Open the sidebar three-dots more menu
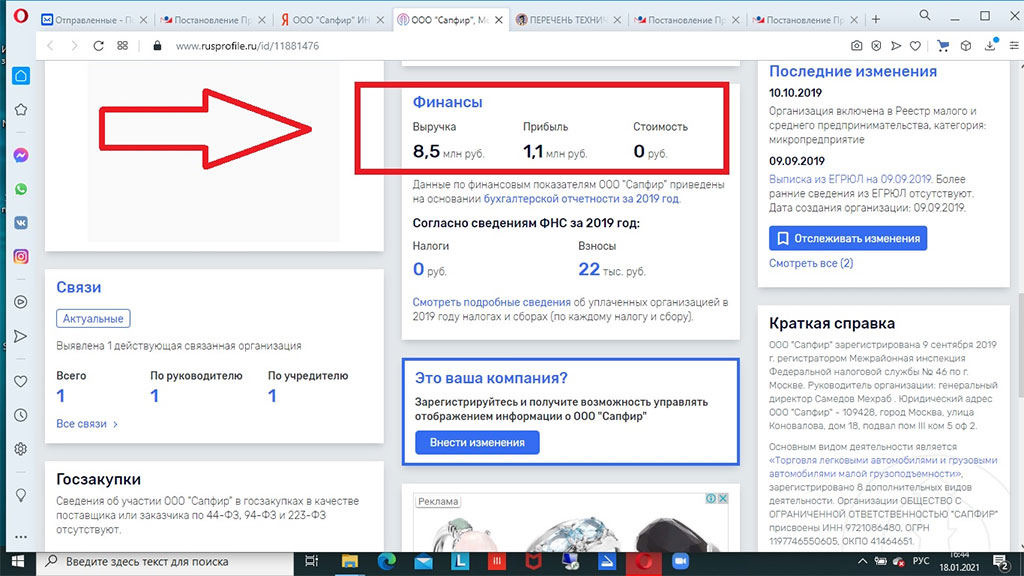 (20, 537)
